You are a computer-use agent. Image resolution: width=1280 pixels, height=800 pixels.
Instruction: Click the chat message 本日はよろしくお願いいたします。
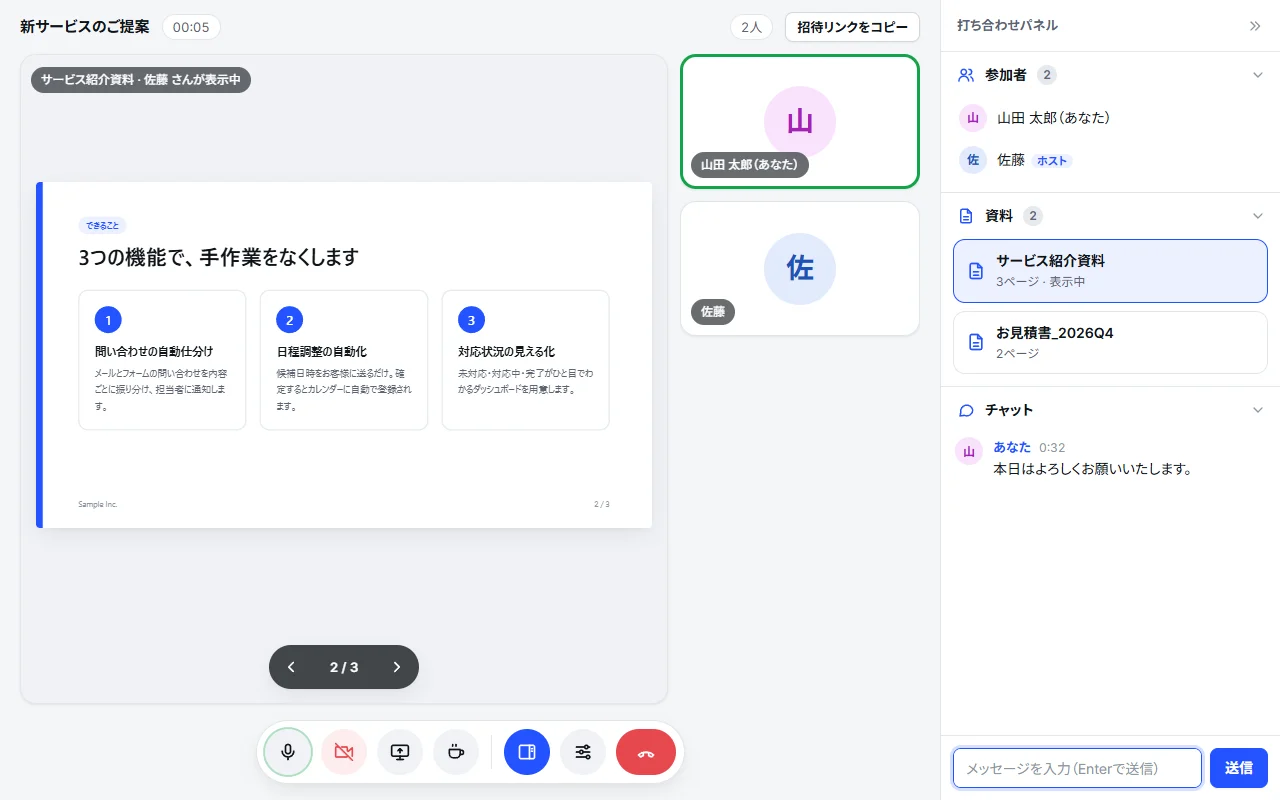1093,468
